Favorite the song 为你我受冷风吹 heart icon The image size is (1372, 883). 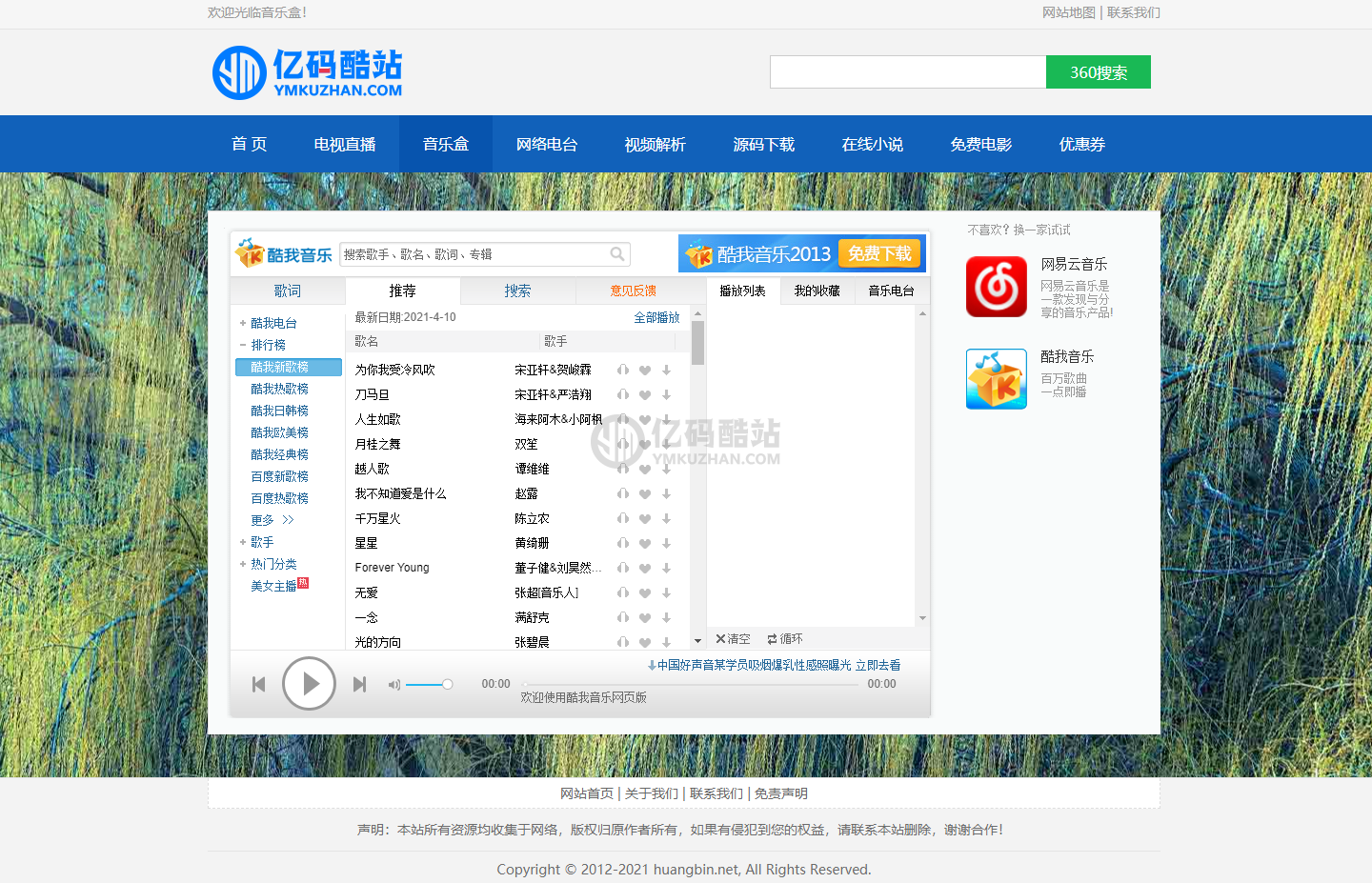[645, 370]
